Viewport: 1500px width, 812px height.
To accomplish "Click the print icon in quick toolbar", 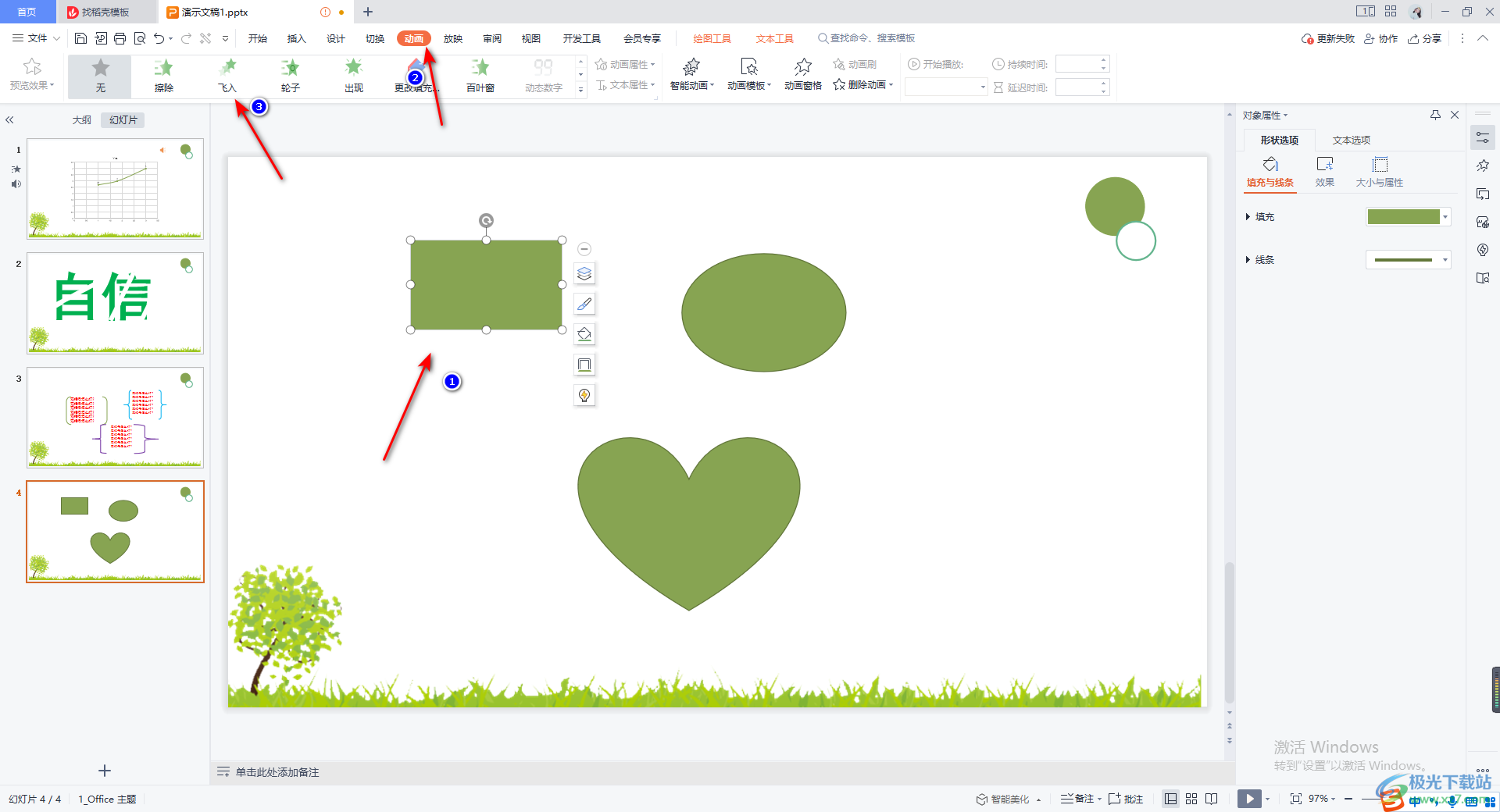I will click(x=120, y=38).
